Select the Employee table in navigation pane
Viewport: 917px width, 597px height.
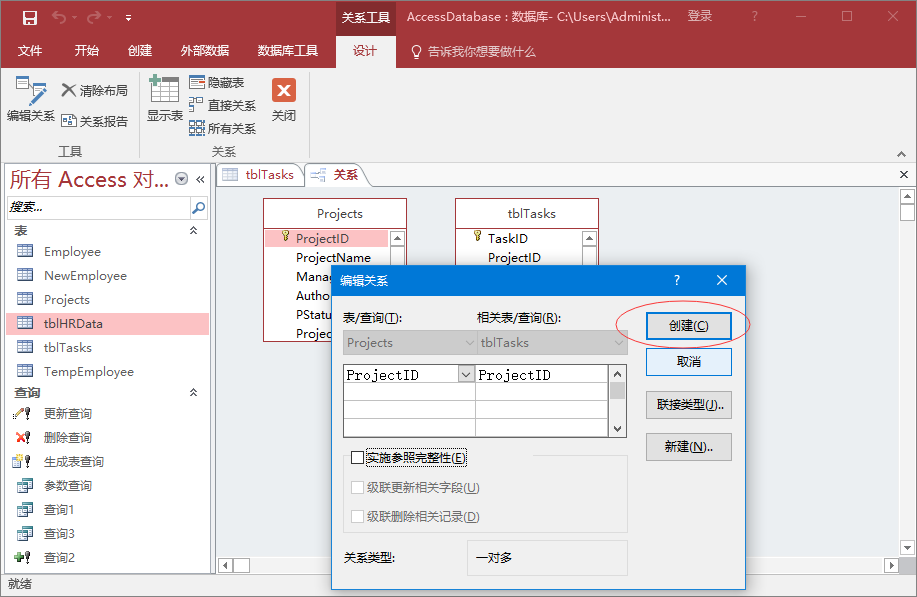pos(72,252)
